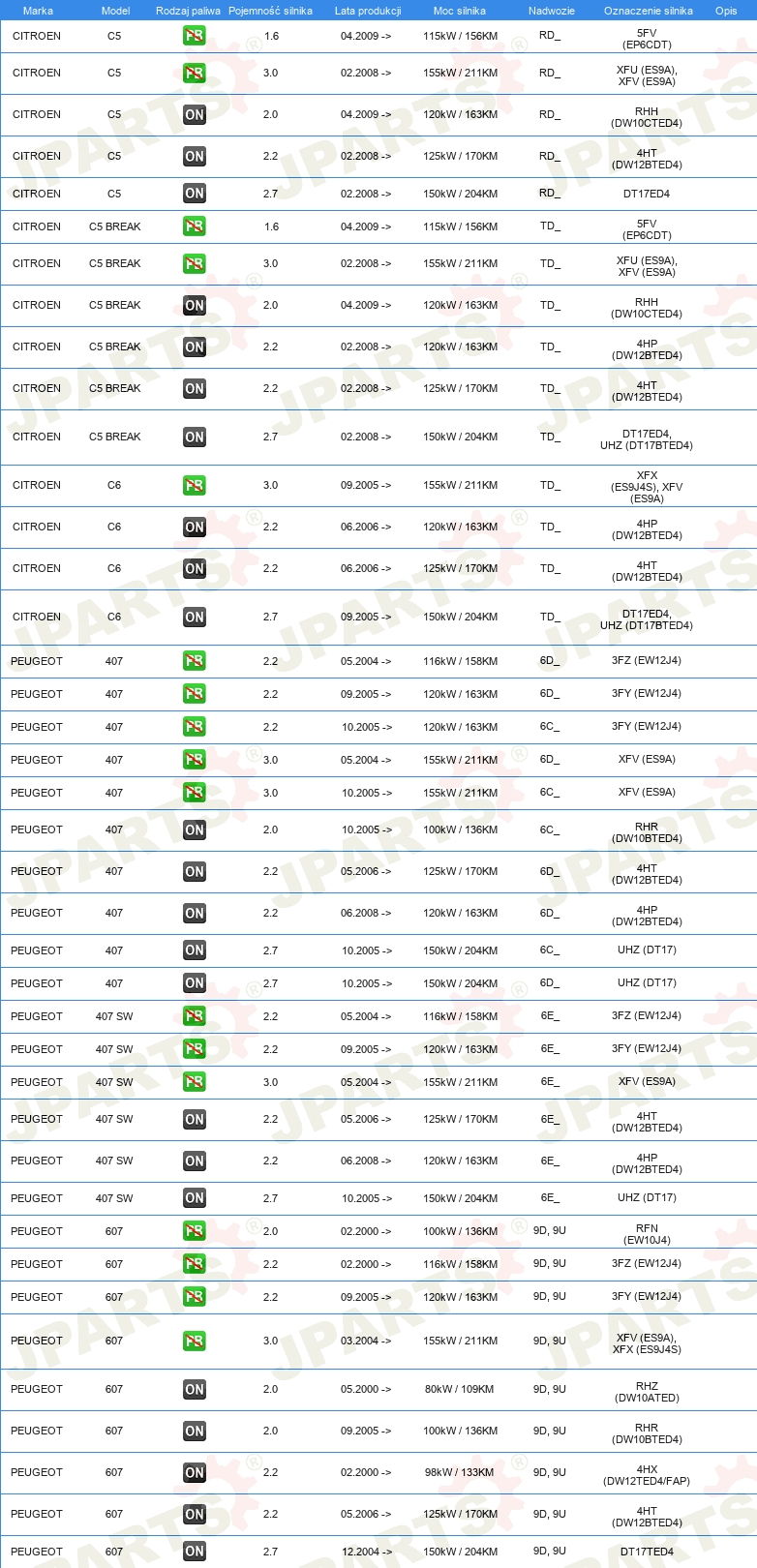Click the 80kW / 109KM power cell
757x1568 pixels.
460,1389
